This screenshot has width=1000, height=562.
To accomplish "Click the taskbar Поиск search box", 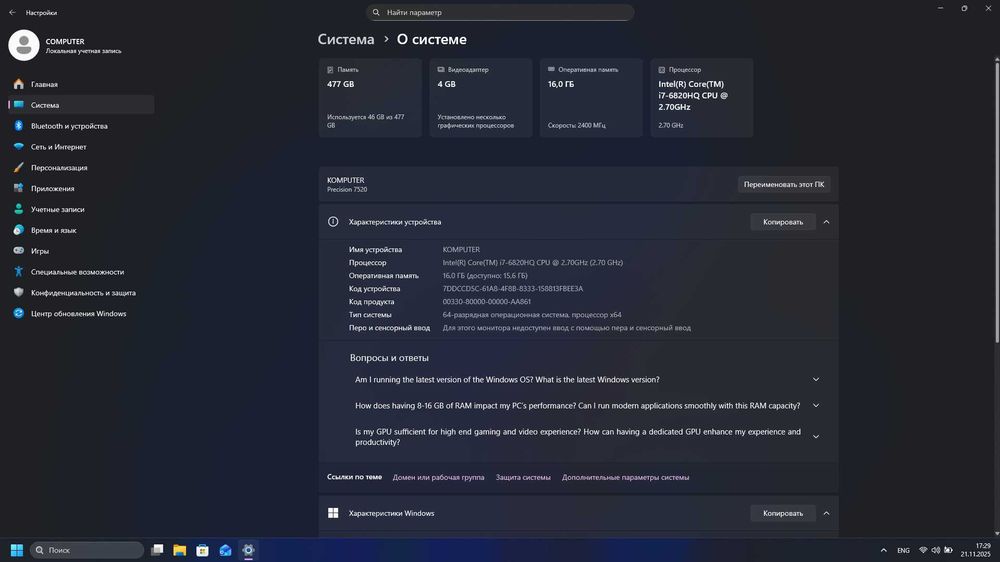I will tap(87, 550).
